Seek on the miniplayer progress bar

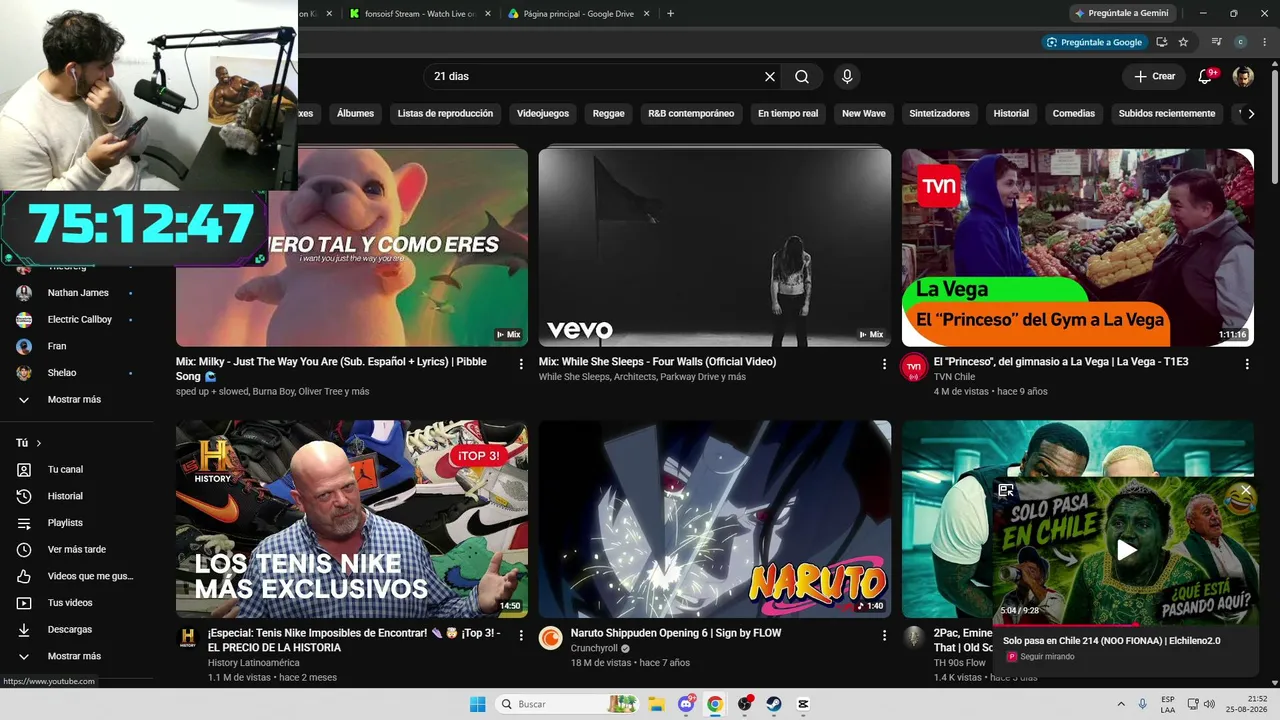[x=1125, y=623]
